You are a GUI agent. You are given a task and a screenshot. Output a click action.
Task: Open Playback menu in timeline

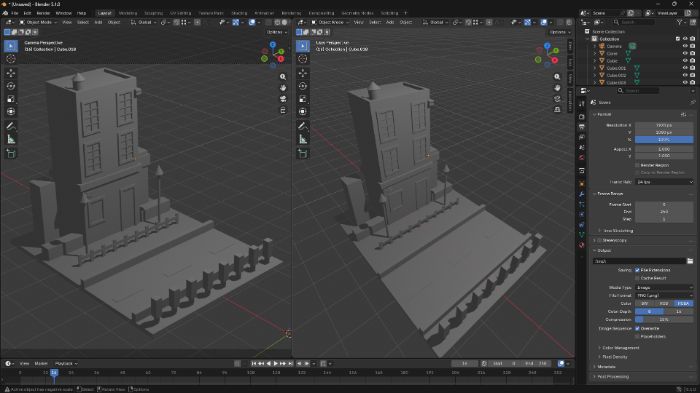pyautogui.click(x=66, y=364)
